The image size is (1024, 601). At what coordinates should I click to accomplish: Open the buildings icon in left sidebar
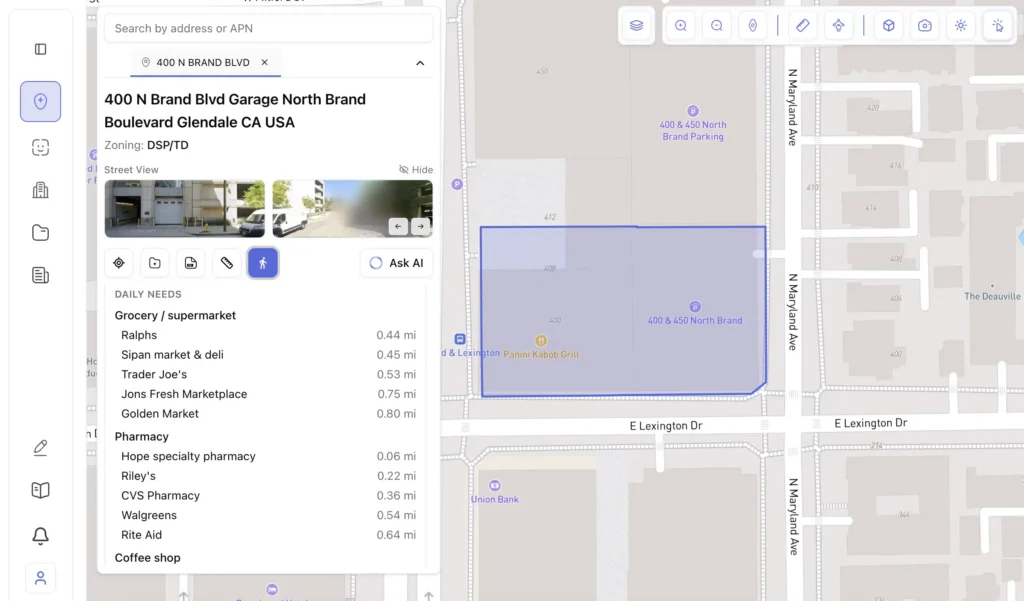[40, 190]
